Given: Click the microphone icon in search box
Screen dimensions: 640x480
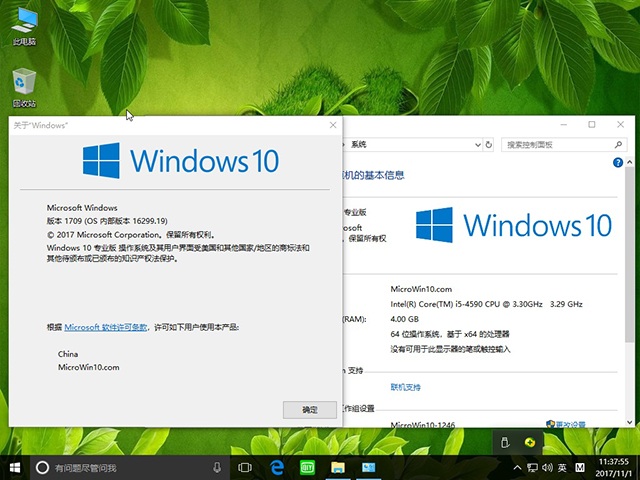Looking at the screenshot, I should pos(217,468).
